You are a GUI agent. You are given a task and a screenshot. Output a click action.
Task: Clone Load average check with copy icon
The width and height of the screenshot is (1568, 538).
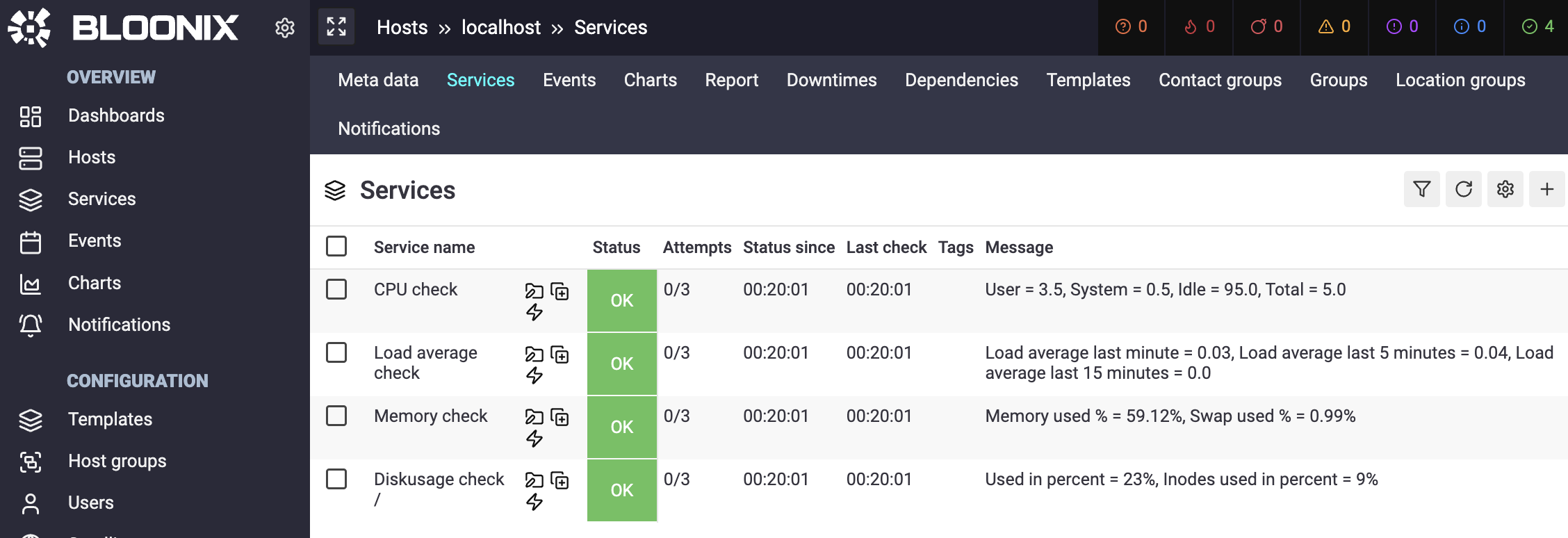[x=560, y=354]
